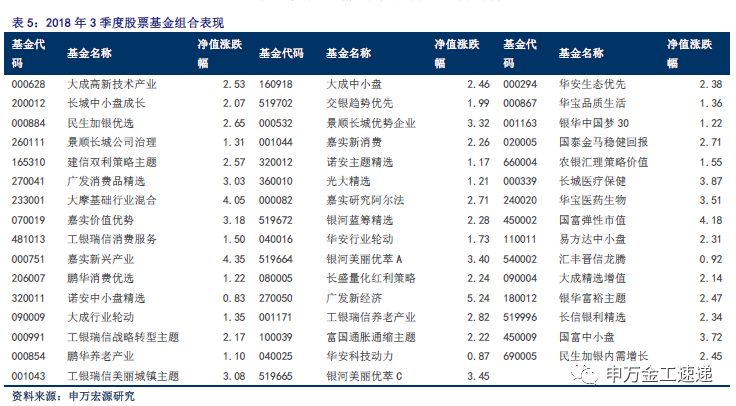The width and height of the screenshot is (736, 406).
Task: Click fund code 000884
Action: coord(29,123)
